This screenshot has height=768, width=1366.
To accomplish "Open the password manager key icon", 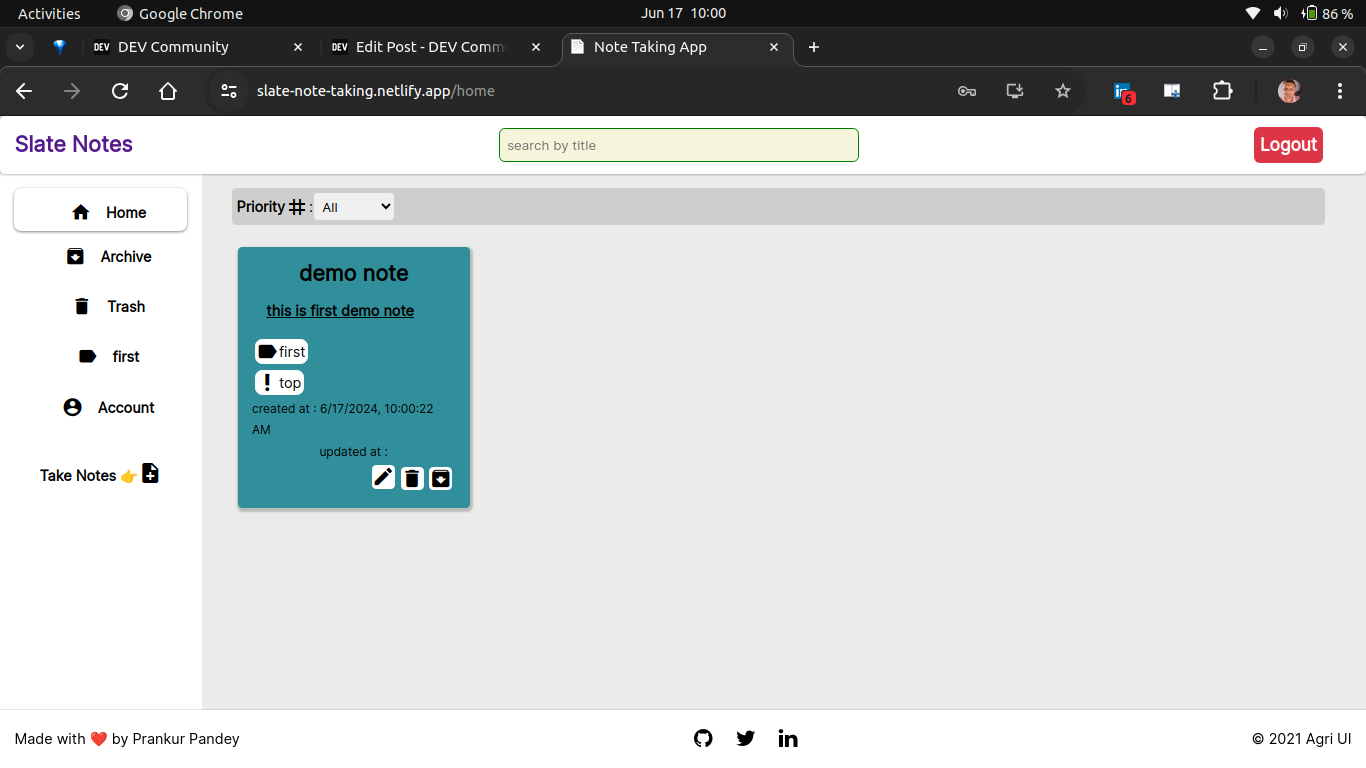I will pyautogui.click(x=967, y=91).
